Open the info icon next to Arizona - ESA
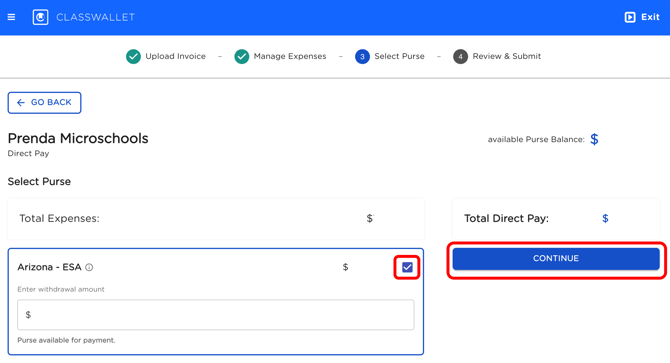This screenshot has width=670, height=363. tap(89, 267)
